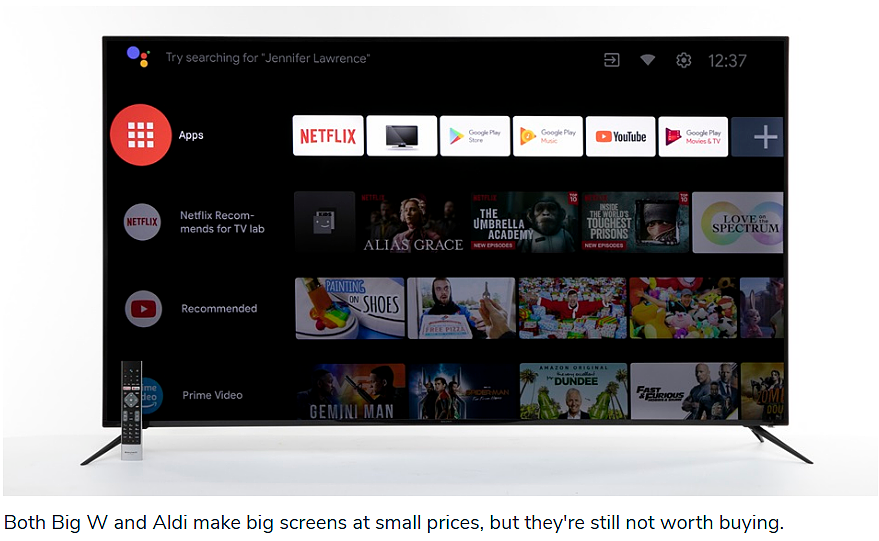Launch the YouTube app tile
Viewport: 879px width, 541px height.
click(x=621, y=136)
